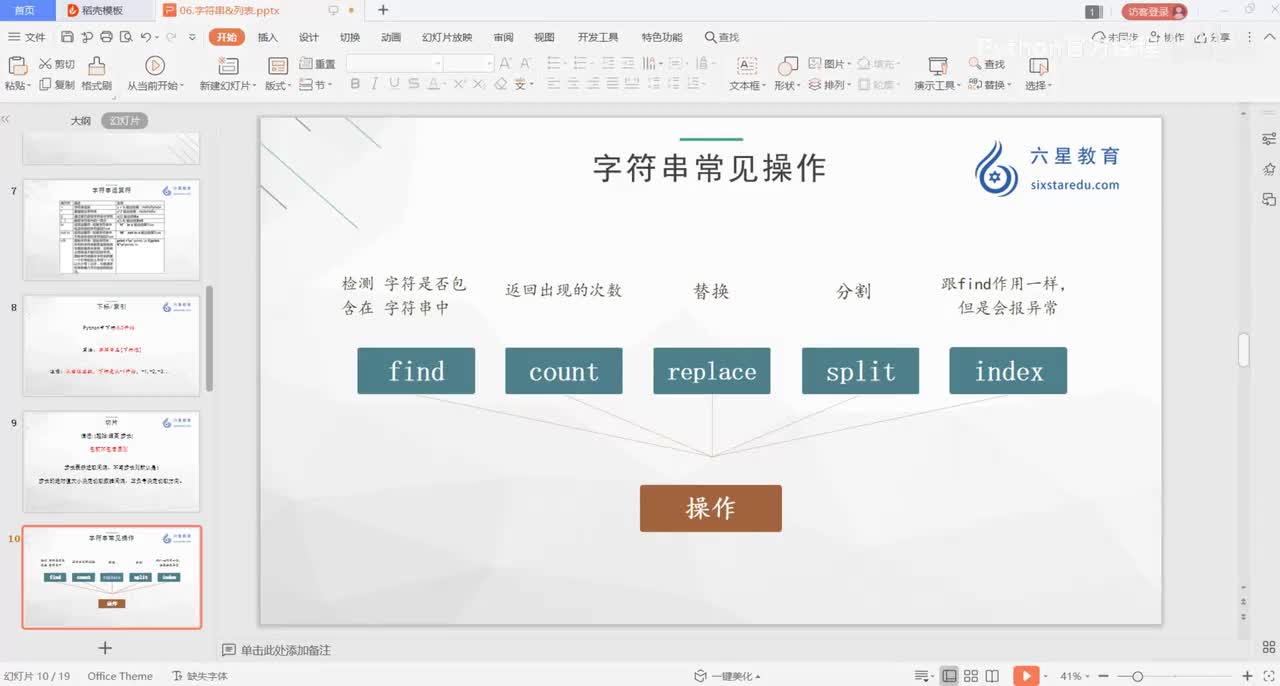The image size is (1280, 686).
Task: Switch to Slide Show (幻灯片放映) tab
Action: coord(447,37)
